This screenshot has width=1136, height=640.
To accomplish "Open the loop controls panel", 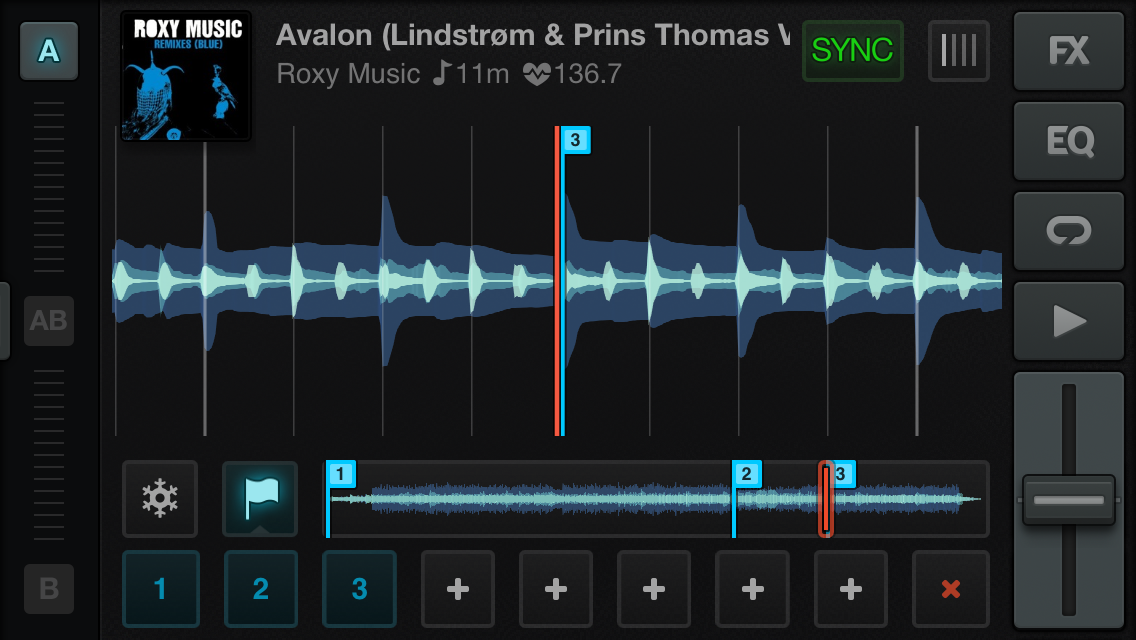I will (1069, 231).
